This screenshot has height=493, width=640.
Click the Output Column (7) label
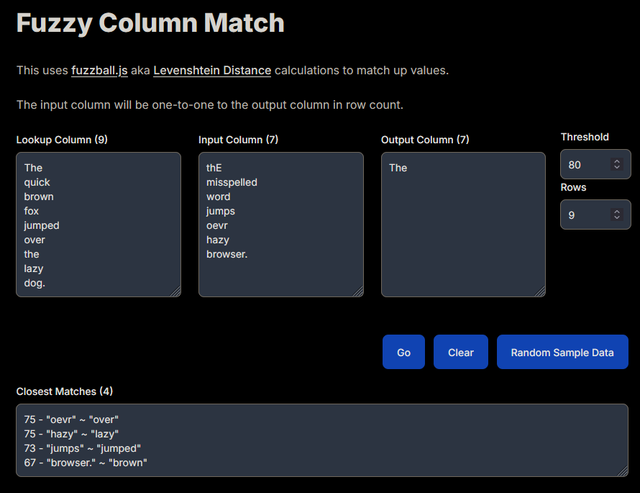tap(425, 140)
